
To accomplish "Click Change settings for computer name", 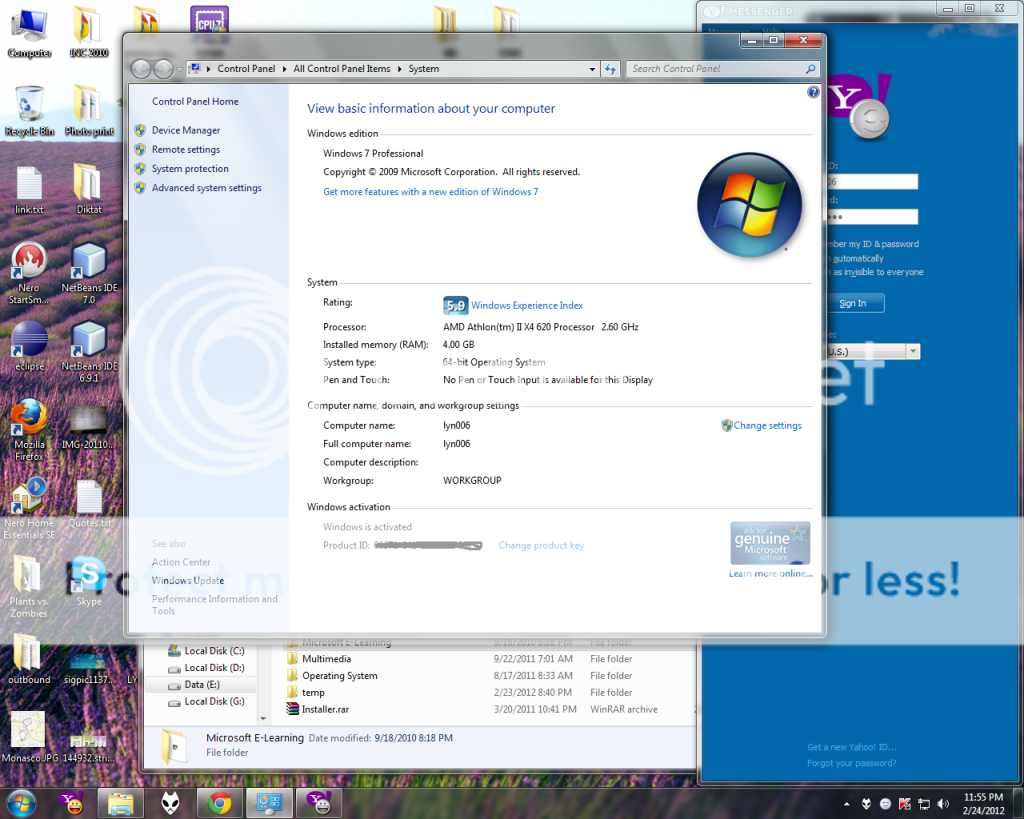I will pyautogui.click(x=767, y=425).
